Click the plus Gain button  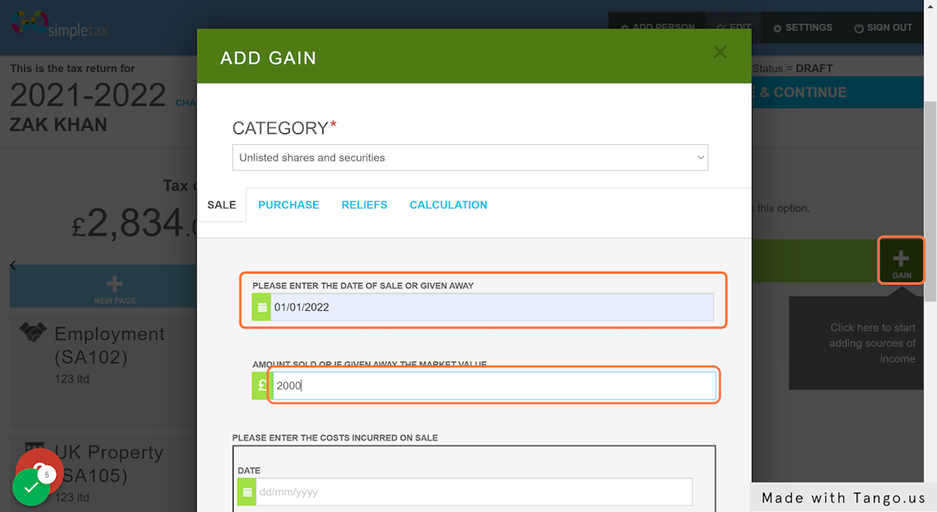[x=901, y=260]
